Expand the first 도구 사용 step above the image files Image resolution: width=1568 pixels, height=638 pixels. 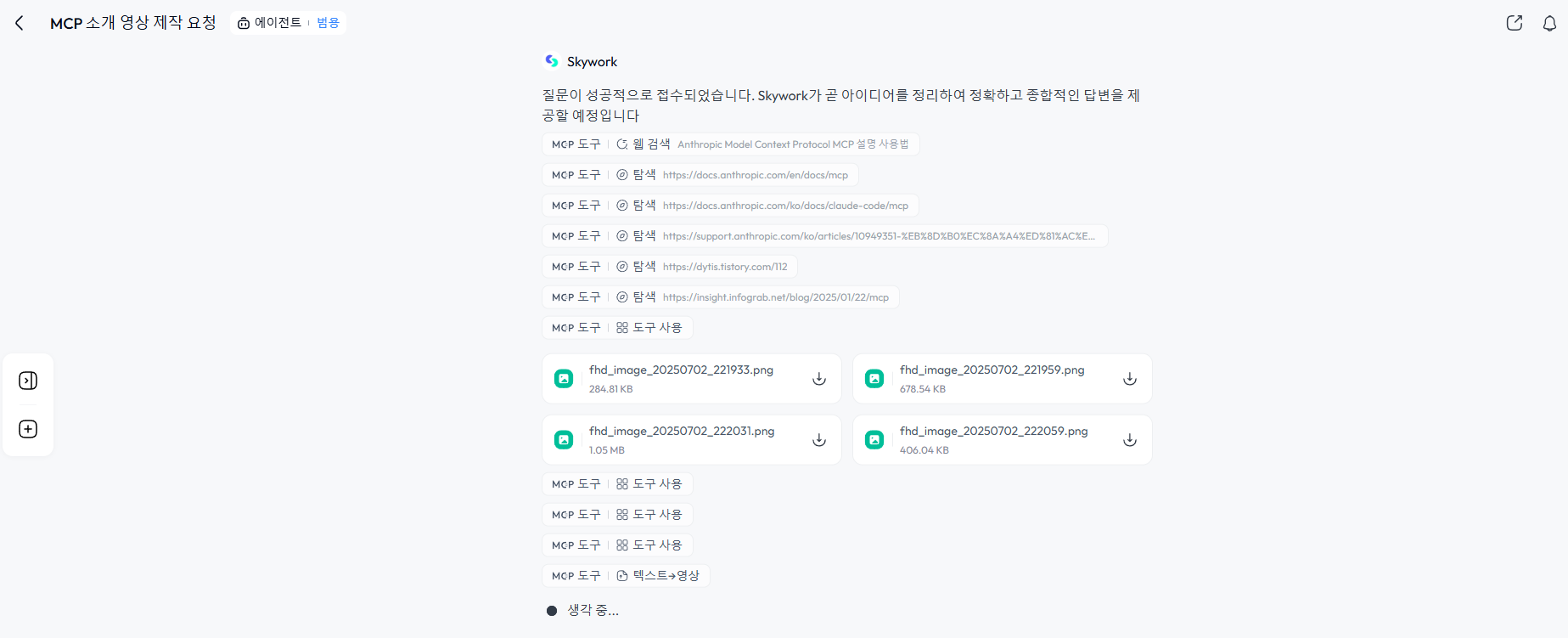point(617,328)
